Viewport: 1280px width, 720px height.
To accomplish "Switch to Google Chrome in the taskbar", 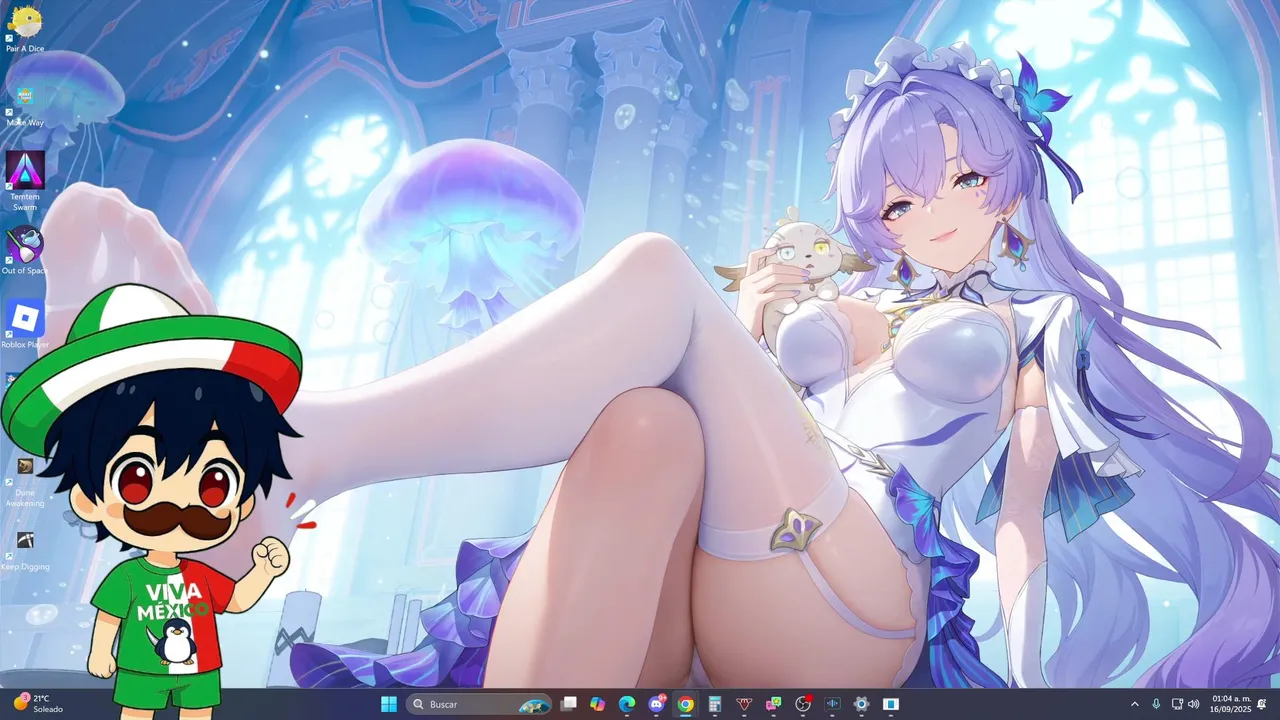I will [685, 704].
